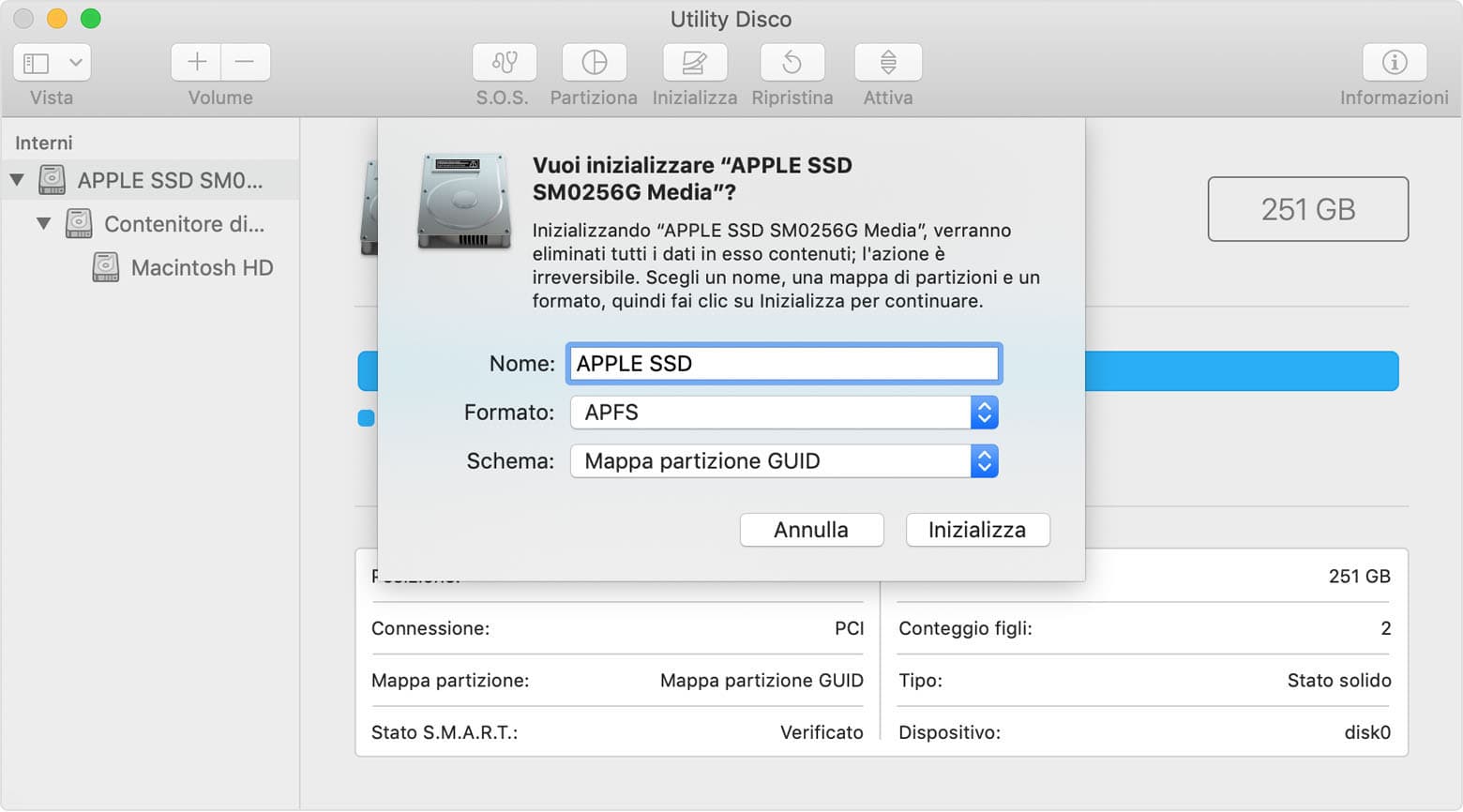
Task: Click the Tipo: label
Action: [920, 681]
